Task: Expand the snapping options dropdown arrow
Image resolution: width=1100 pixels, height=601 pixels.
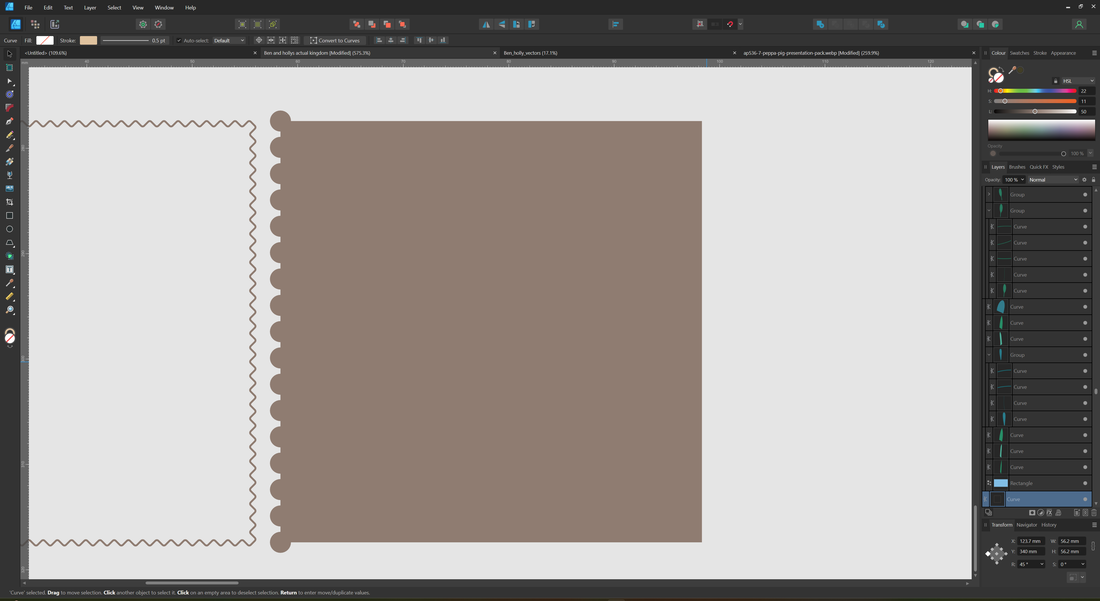Action: click(740, 24)
